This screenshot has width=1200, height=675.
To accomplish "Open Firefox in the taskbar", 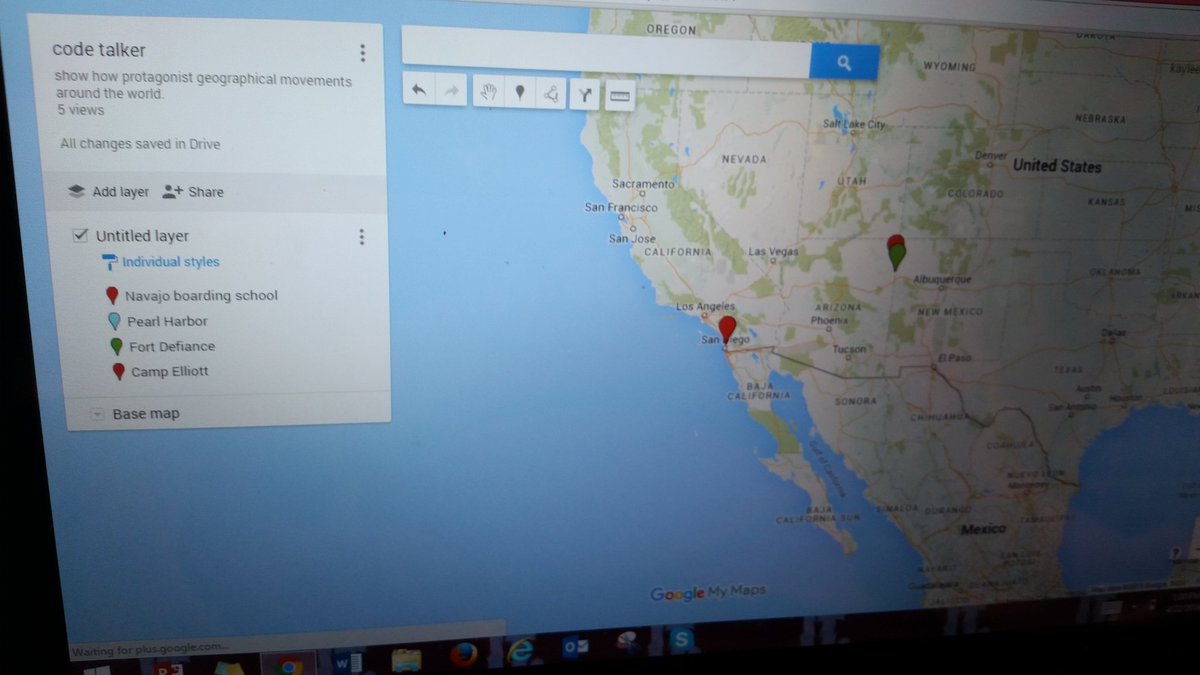I will [x=463, y=654].
